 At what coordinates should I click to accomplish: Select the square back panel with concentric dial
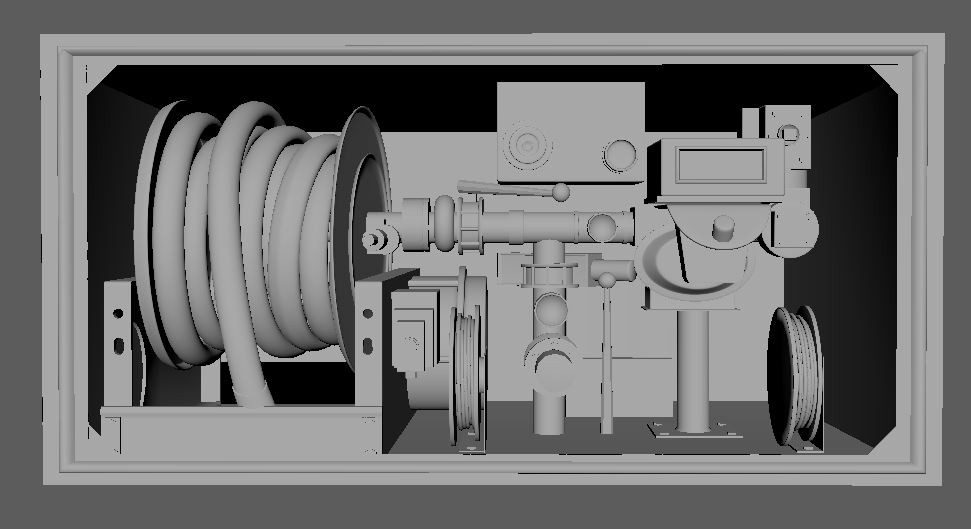coord(570,132)
